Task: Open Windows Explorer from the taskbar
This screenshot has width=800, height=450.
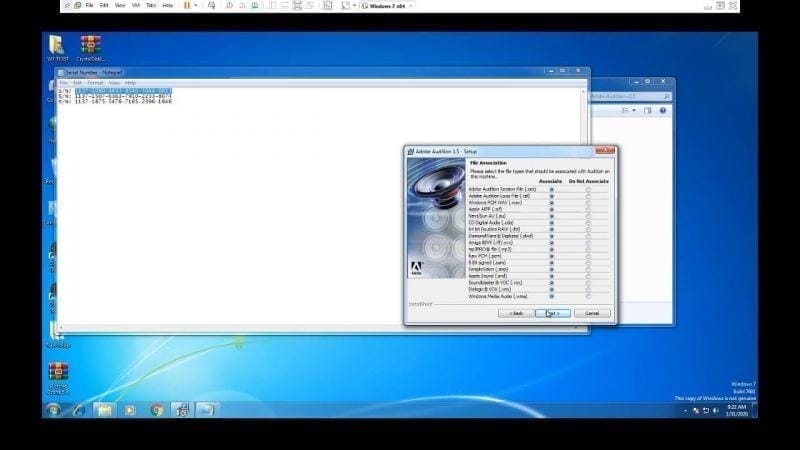Action: pos(105,410)
